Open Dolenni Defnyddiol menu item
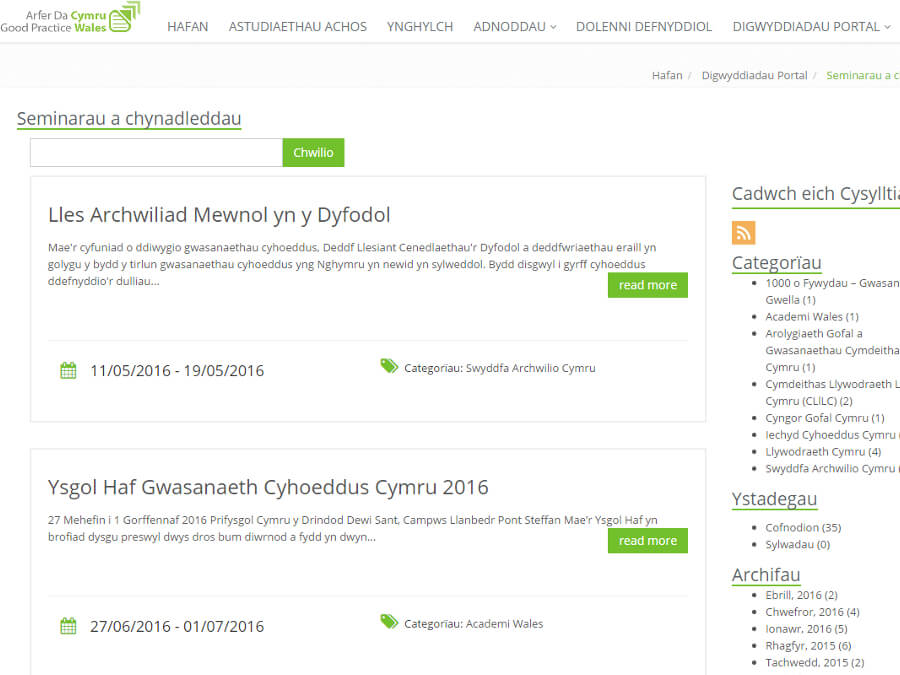Viewport: 900px width, 675px height. [643, 26]
